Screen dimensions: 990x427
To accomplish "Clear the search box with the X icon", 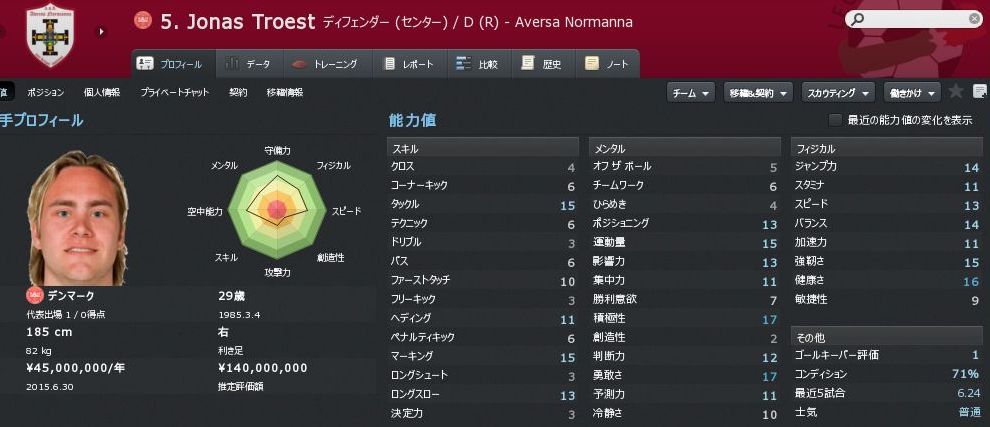I will (974, 19).
